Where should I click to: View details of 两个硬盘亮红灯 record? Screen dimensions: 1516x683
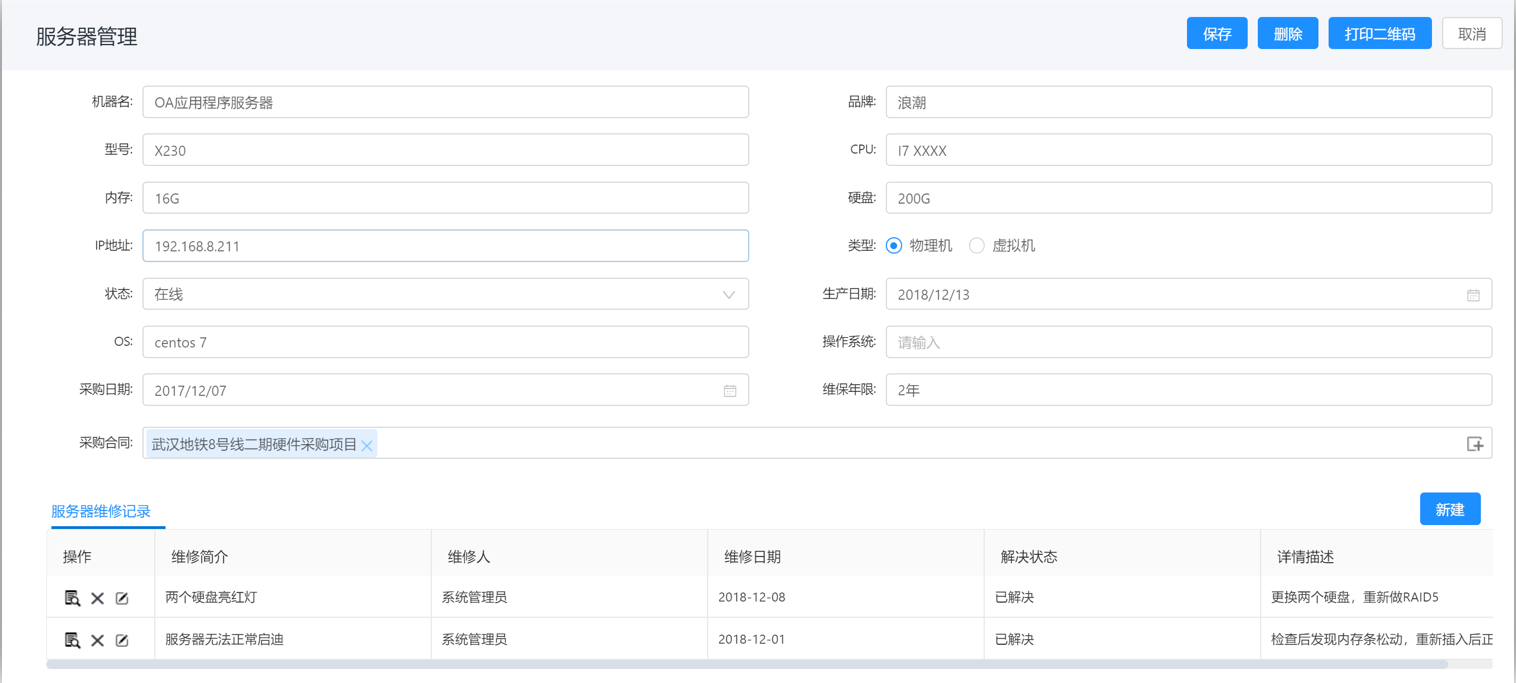(x=72, y=598)
